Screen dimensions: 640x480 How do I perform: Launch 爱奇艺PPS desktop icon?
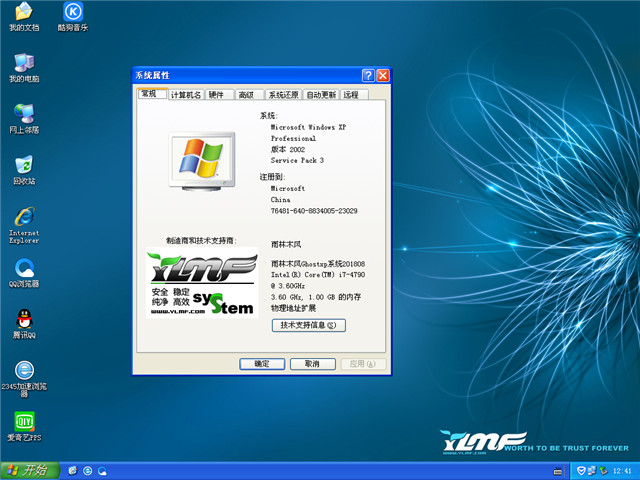click(x=24, y=422)
